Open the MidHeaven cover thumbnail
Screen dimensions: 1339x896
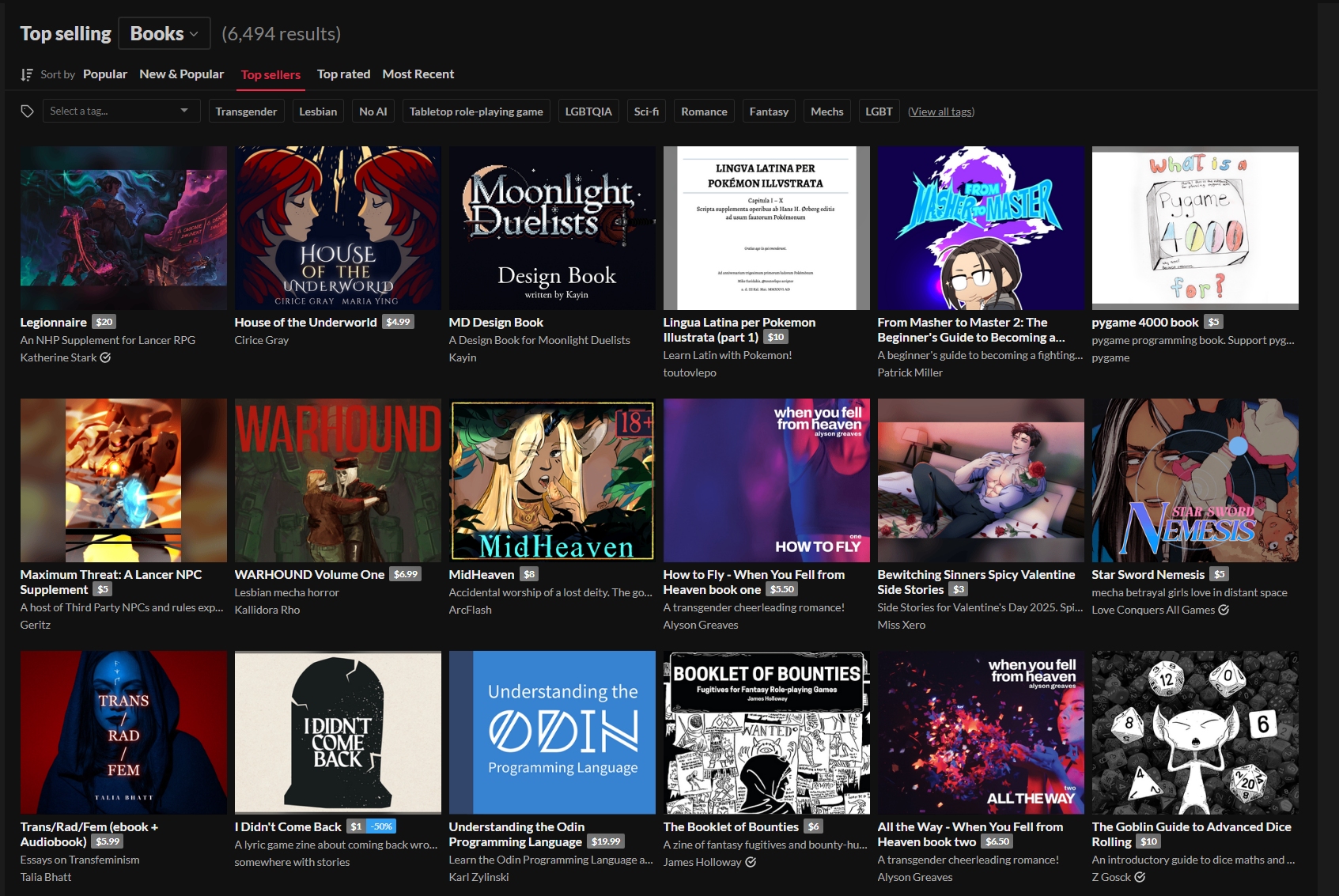tap(552, 480)
